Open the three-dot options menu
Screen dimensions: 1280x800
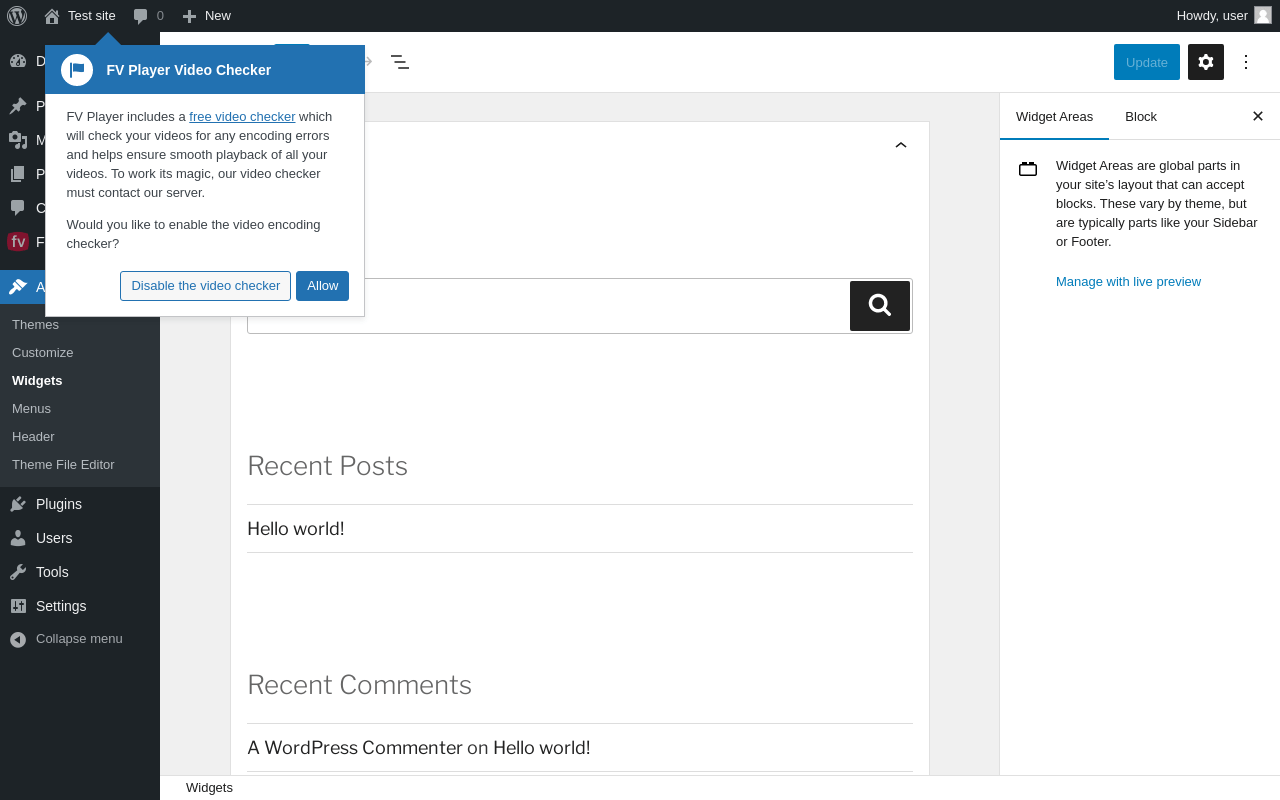click(1246, 62)
